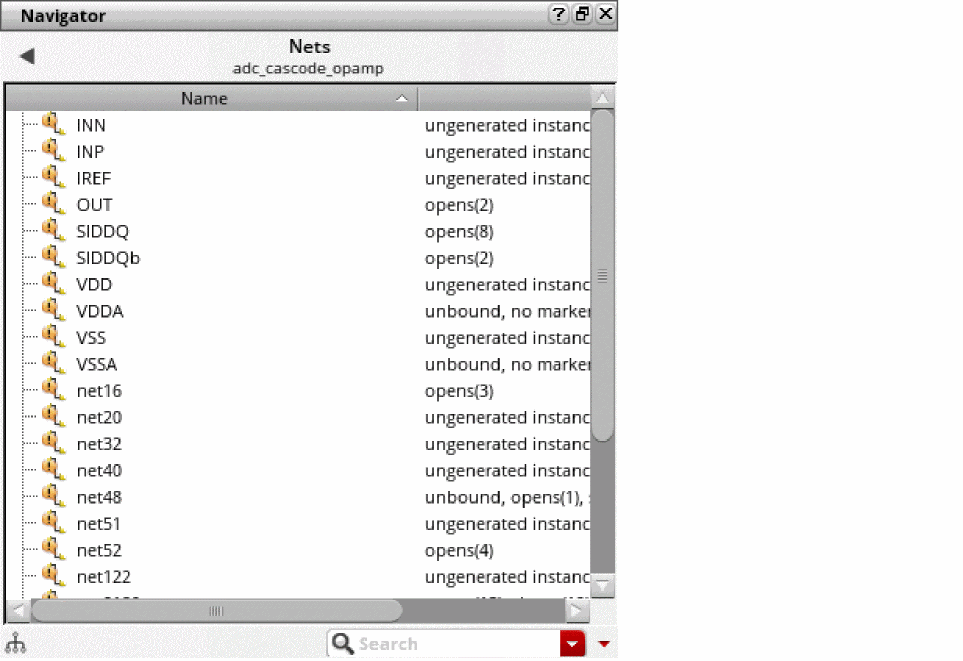Viewport: 963px width, 661px height.
Task: Open the small red arrow options menu
Action: pos(604,644)
